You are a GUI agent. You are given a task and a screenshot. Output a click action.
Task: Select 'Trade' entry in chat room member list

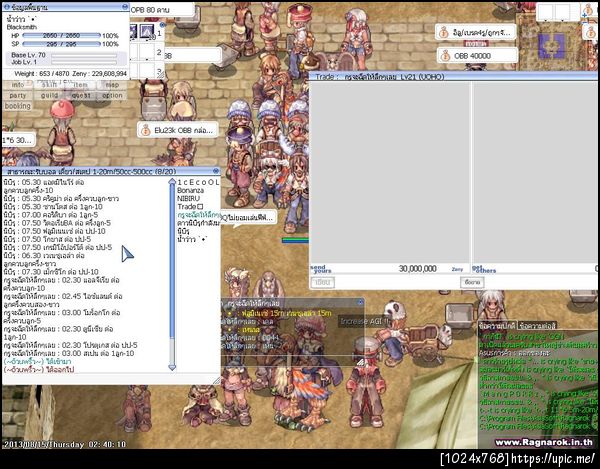[x=190, y=207]
